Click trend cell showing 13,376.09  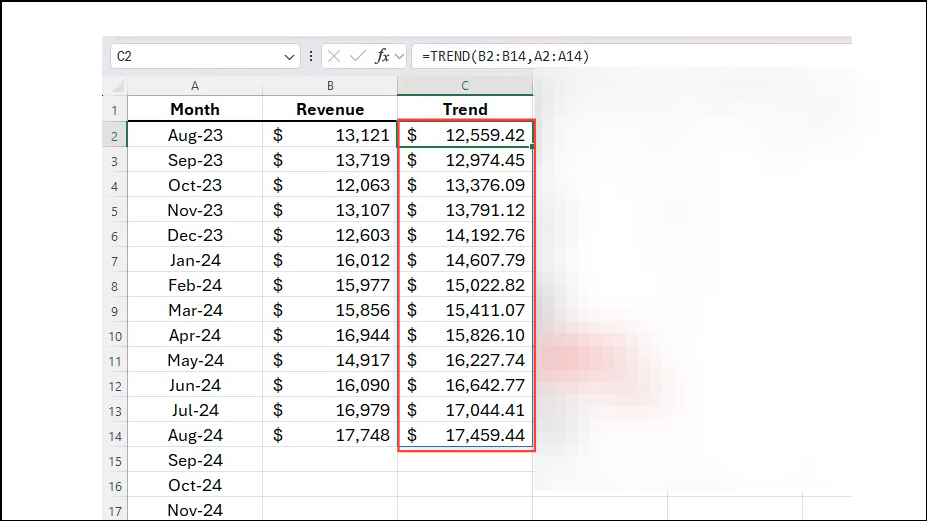[x=465, y=185]
